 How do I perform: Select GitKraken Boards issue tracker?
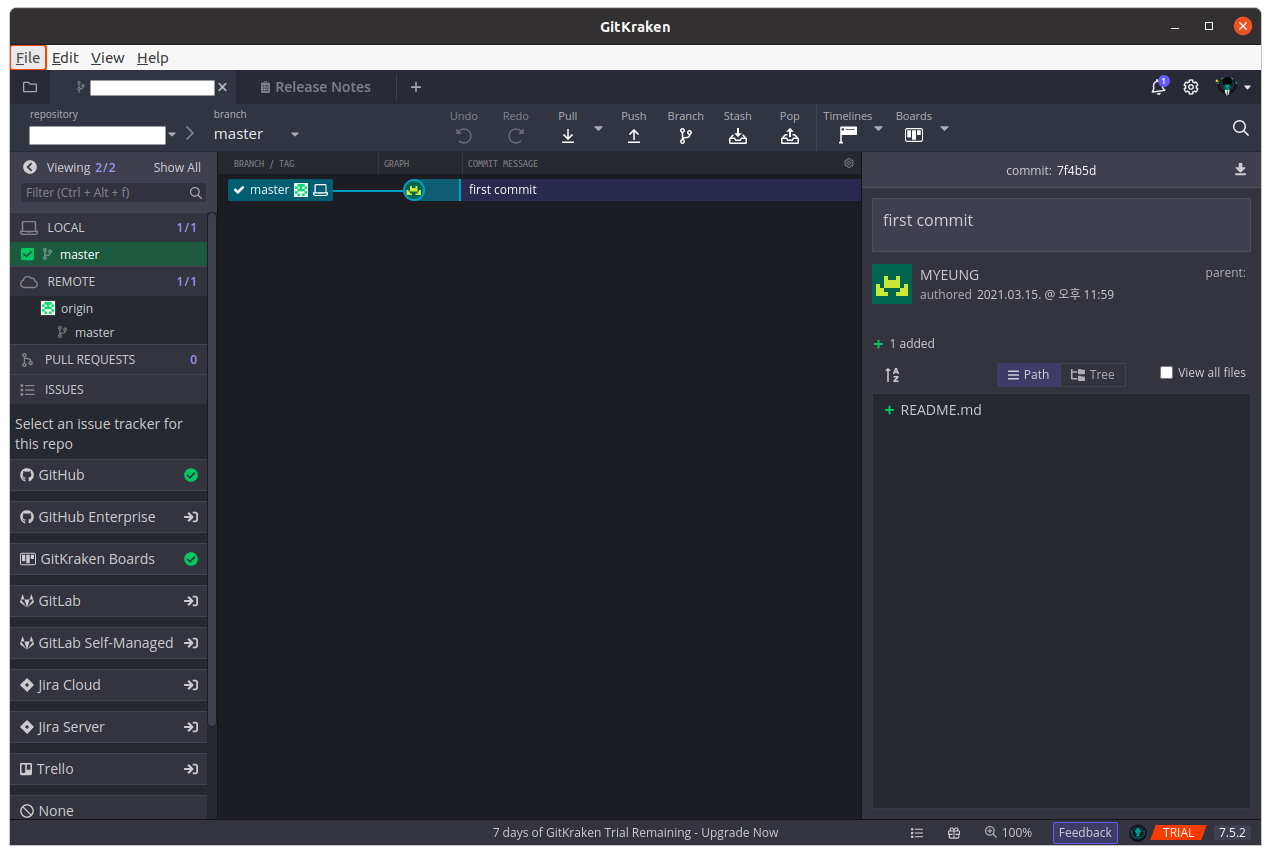coord(109,559)
